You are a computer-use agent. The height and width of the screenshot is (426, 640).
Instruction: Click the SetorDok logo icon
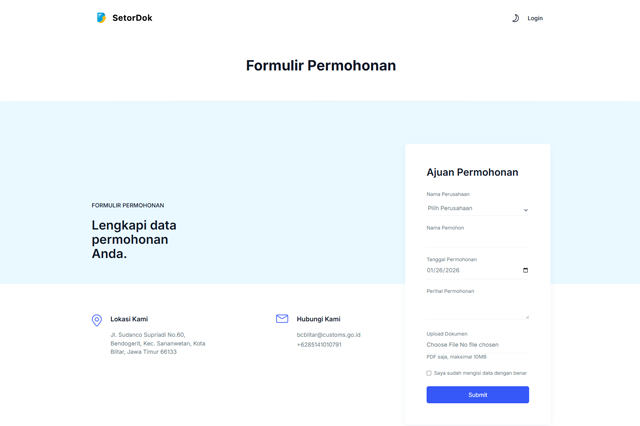[x=101, y=18]
